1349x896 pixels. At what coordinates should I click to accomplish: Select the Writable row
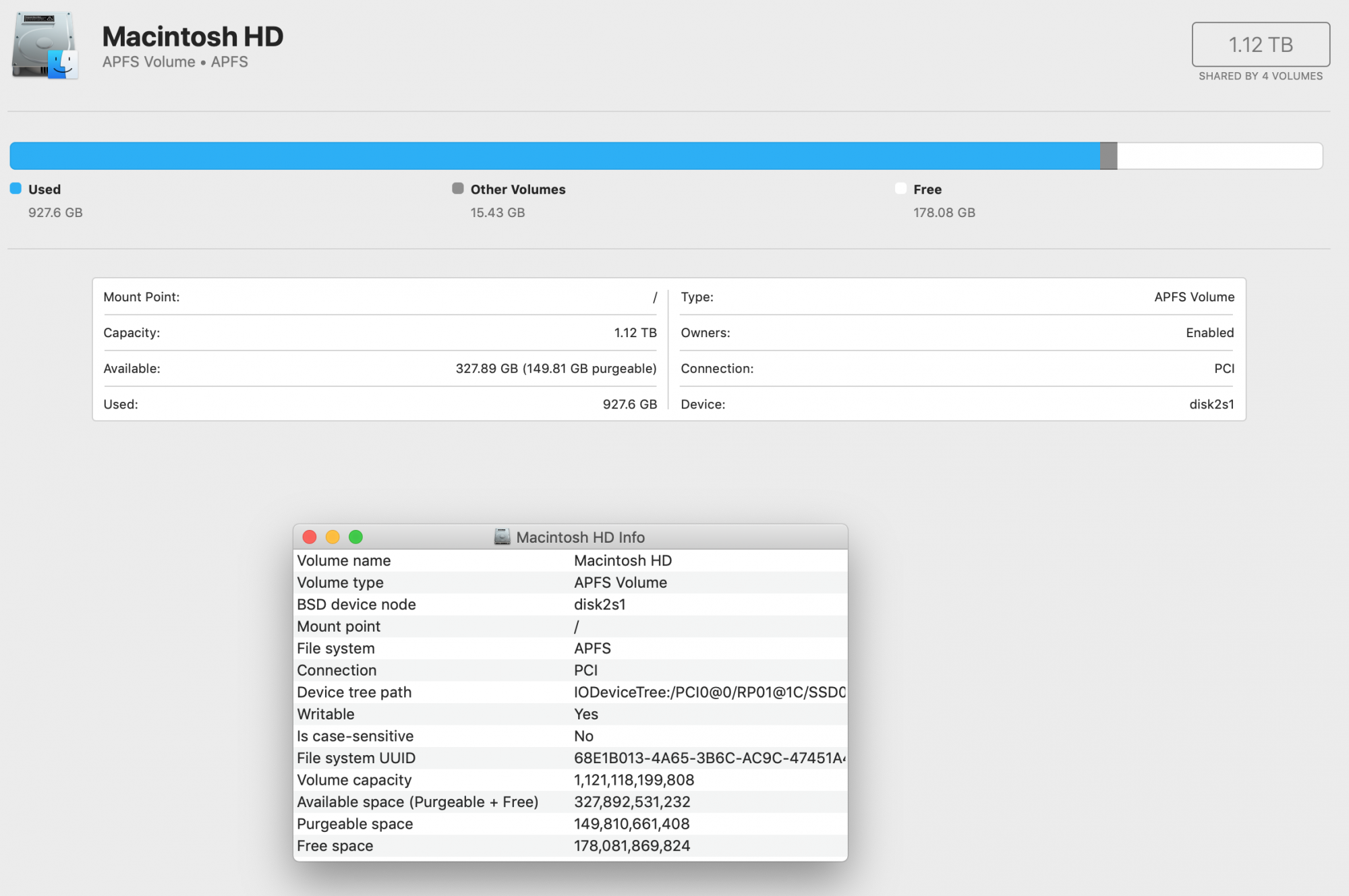(571, 714)
